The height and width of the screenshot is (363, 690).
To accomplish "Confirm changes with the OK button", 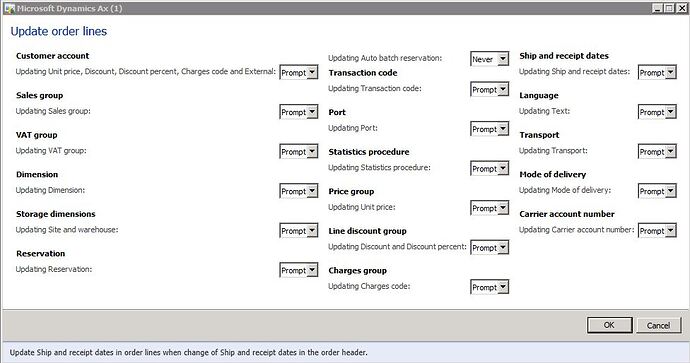I will (x=609, y=325).
